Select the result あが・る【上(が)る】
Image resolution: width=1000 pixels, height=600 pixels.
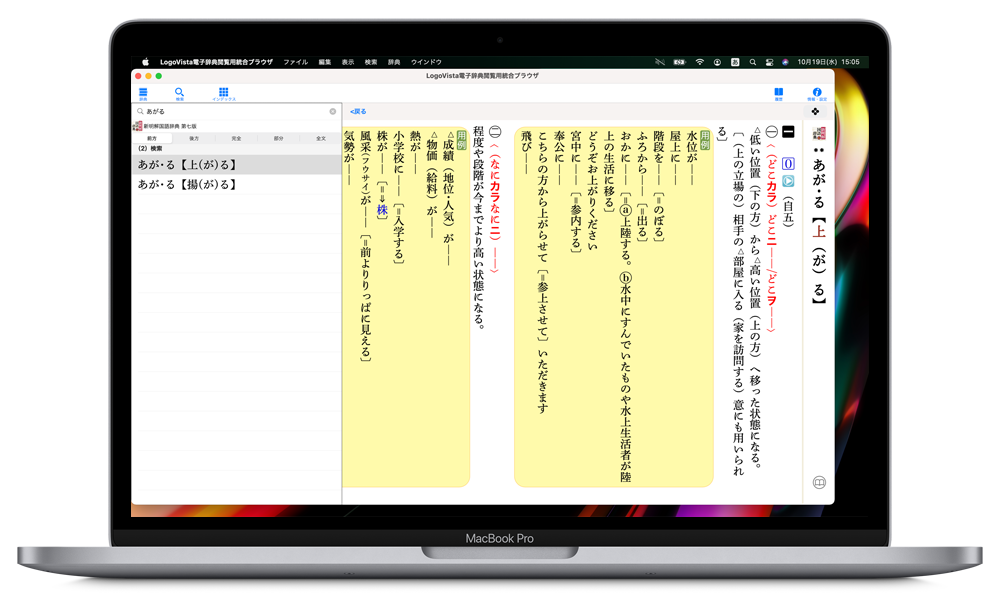click(237, 165)
